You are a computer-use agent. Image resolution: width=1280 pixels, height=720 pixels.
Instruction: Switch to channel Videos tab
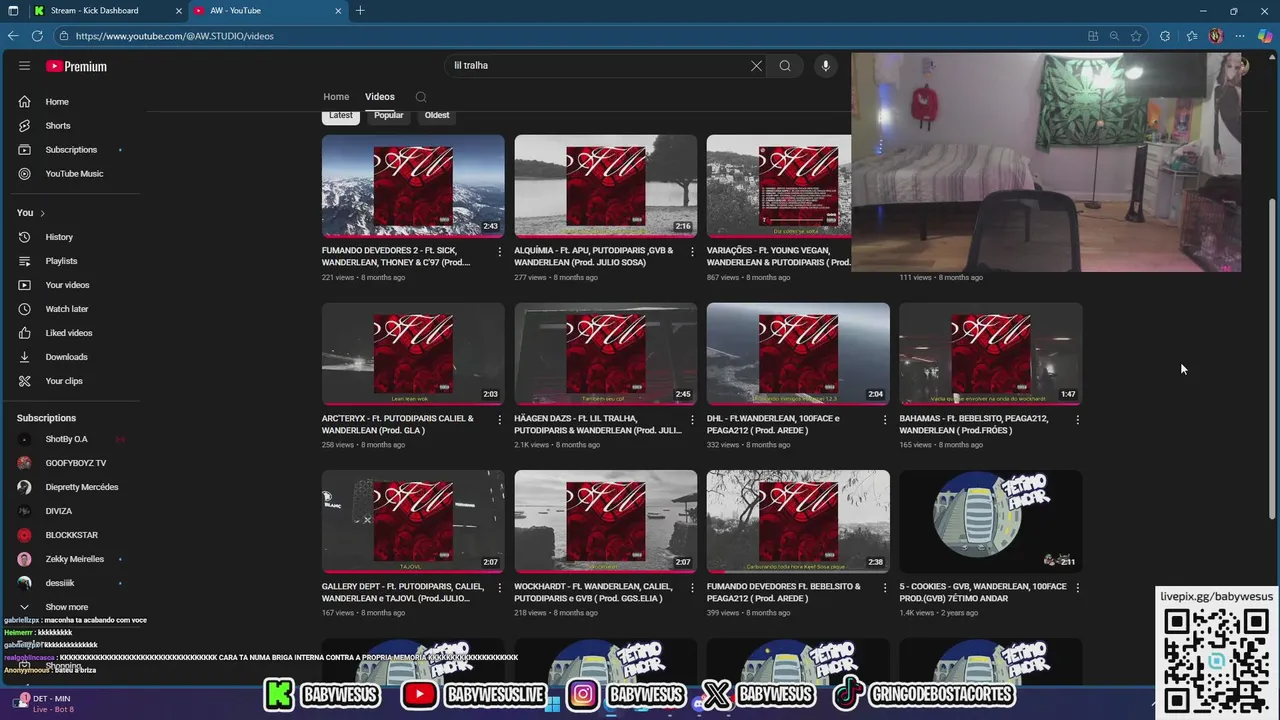380,97
